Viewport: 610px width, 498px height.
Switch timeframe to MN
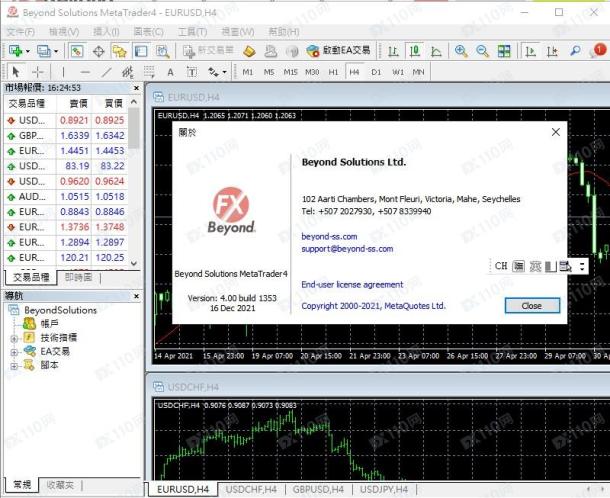(418, 72)
